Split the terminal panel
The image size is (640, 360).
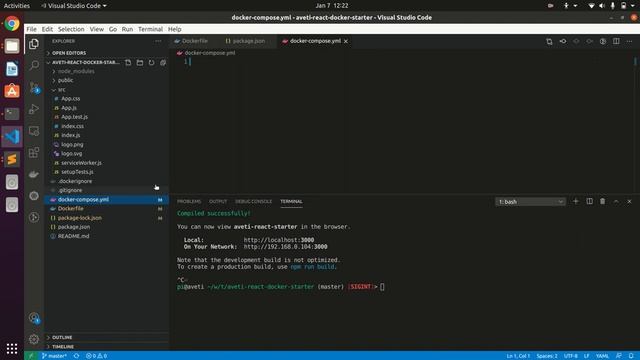pos(589,201)
